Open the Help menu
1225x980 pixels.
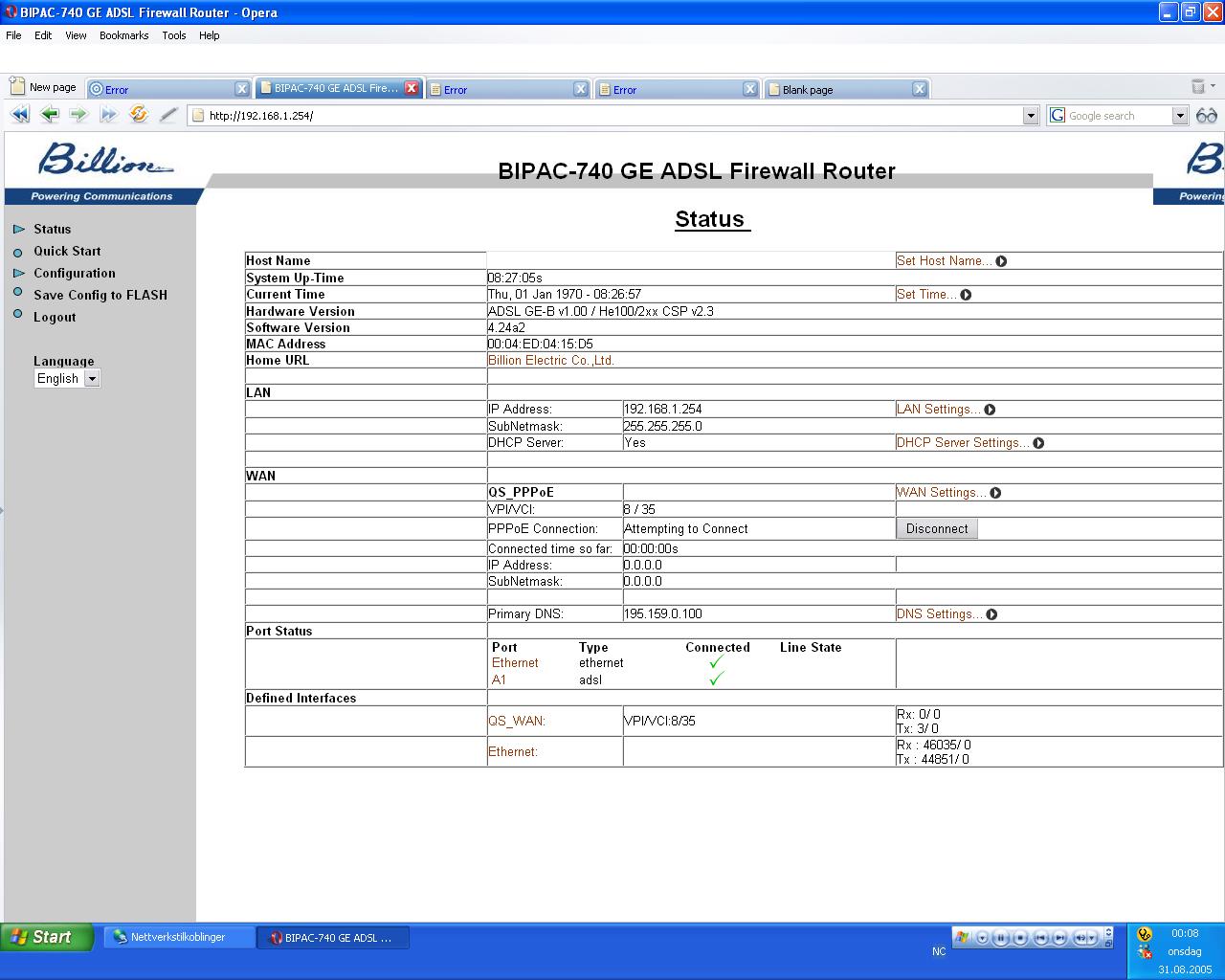[x=210, y=35]
